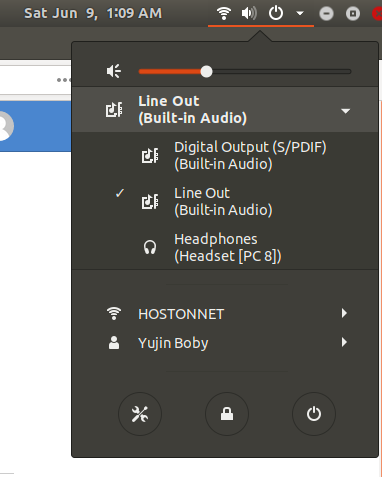Open the clock showing Sat Jun 9
Screen dimensions: 382x477
(x=93, y=14)
